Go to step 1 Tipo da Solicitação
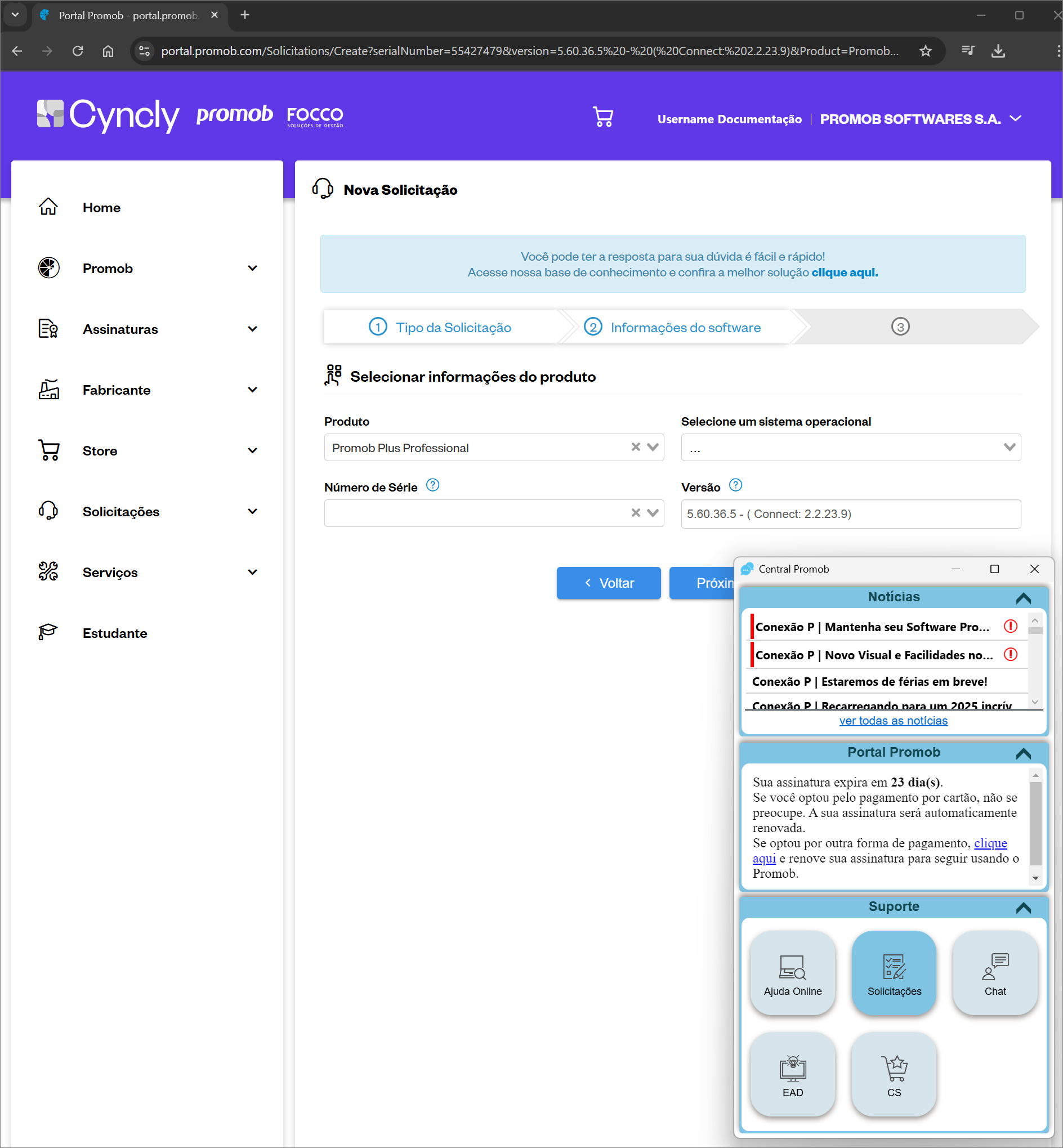This screenshot has height=1148, width=1063. pos(440,327)
